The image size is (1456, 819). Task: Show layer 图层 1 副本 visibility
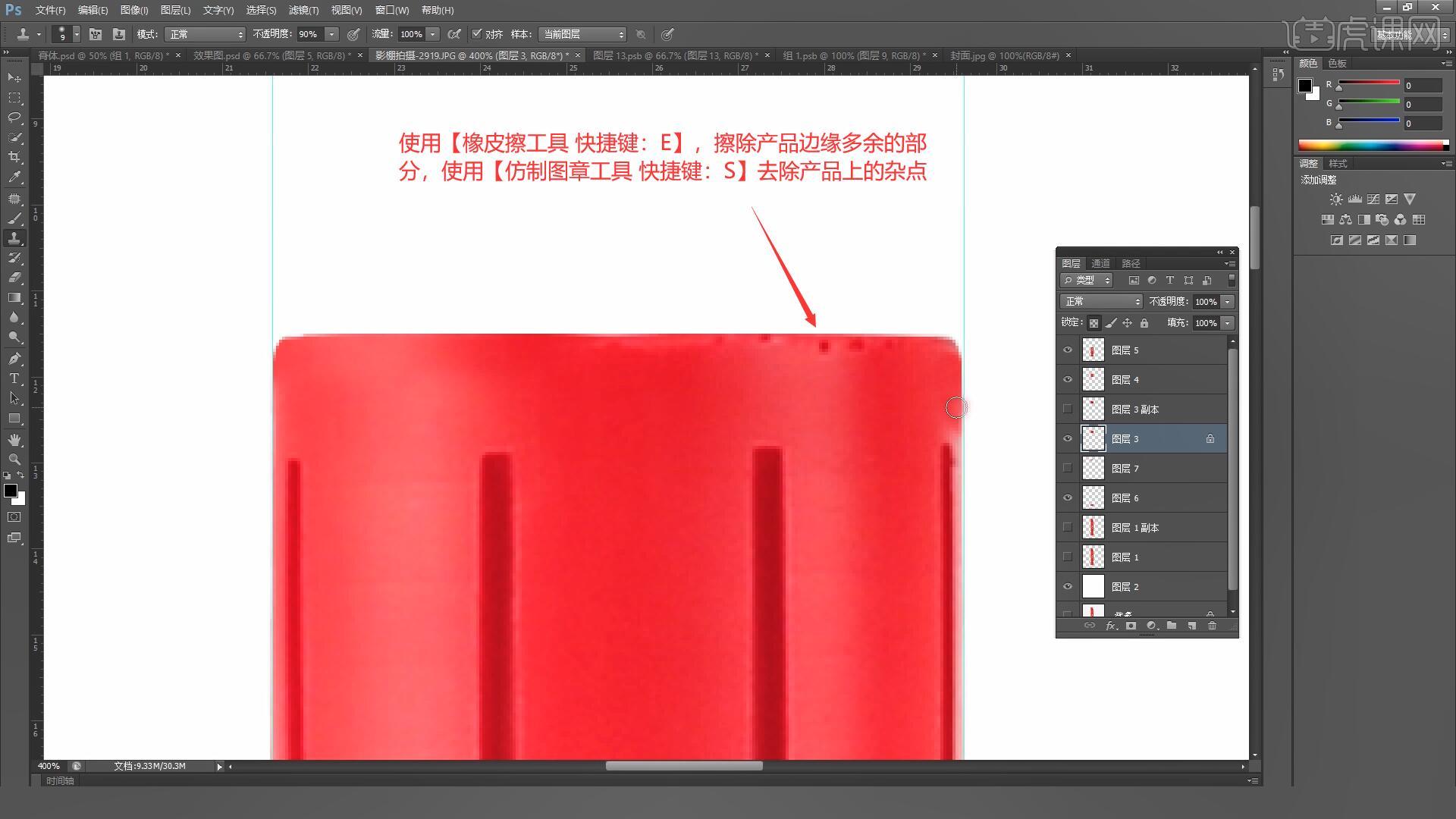(x=1068, y=527)
